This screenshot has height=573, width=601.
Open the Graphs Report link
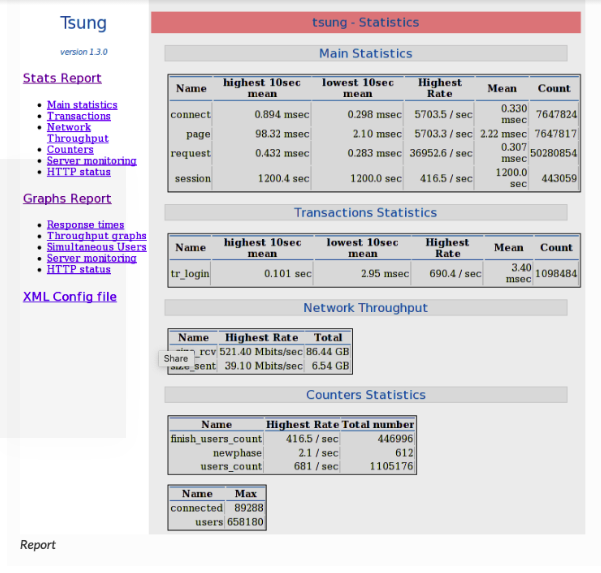67,199
